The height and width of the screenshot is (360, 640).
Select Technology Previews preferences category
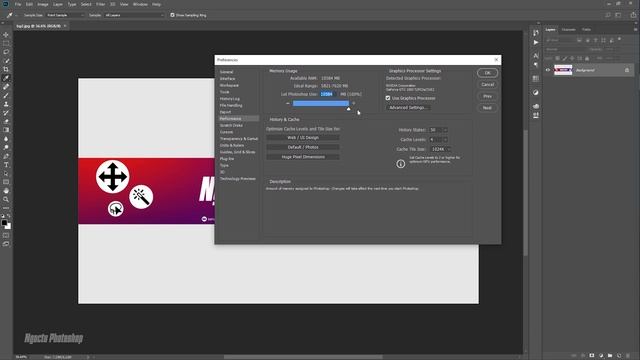click(x=238, y=179)
